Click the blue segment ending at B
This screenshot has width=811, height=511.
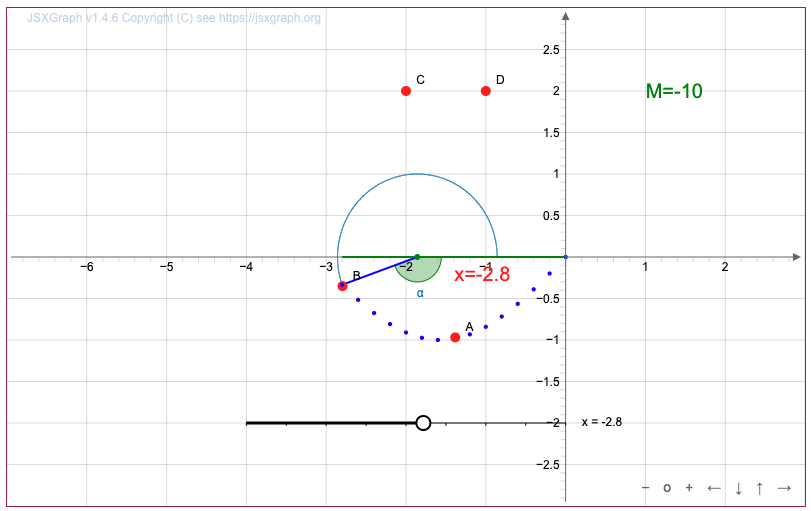[380, 271]
